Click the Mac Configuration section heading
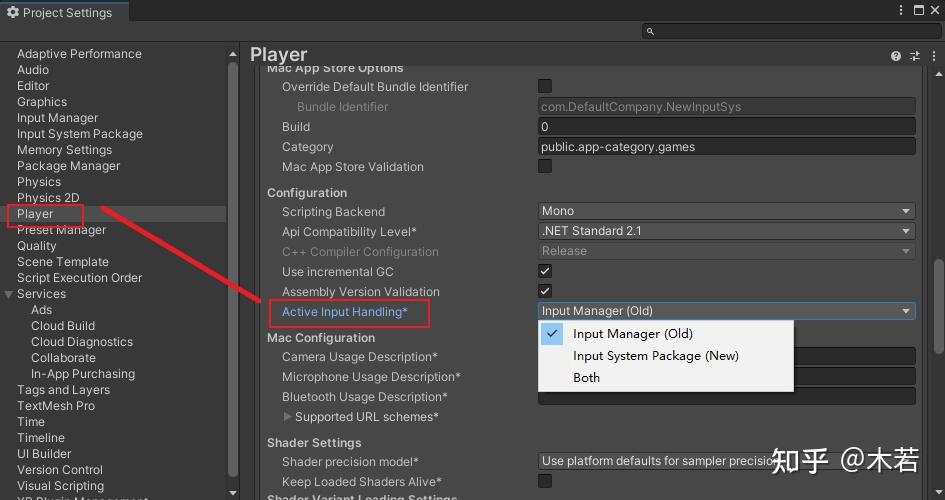The height and width of the screenshot is (500, 945). click(321, 338)
